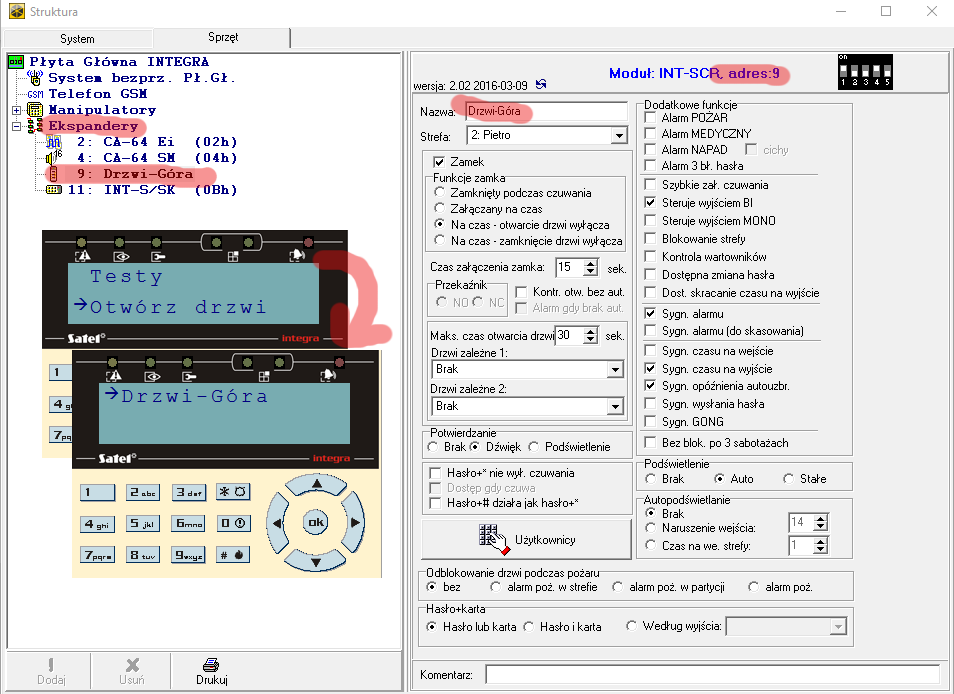Select Potwierdzanie Podświetlenie radio option
The width and height of the screenshot is (954, 694).
click(534, 447)
